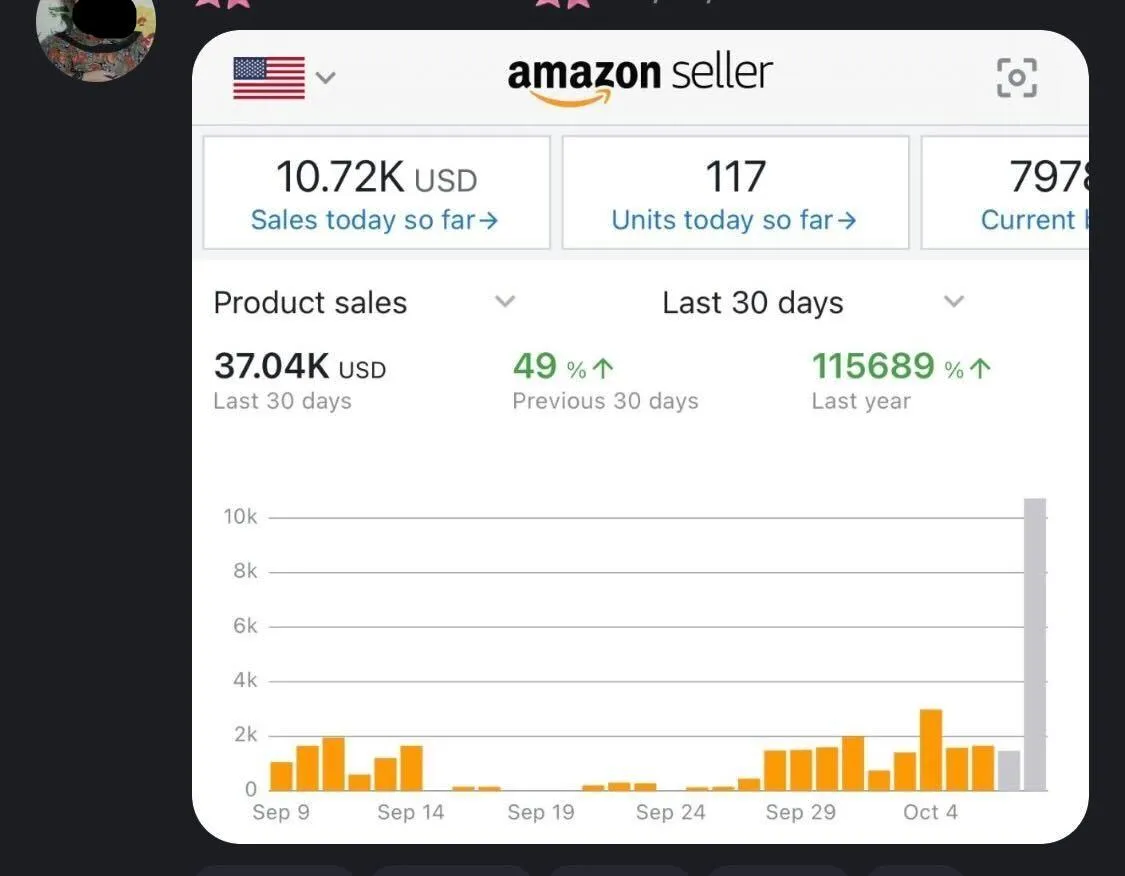This screenshot has width=1125, height=876.
Task: Tap the partially visible Current balance card
Action: click(x=1005, y=193)
